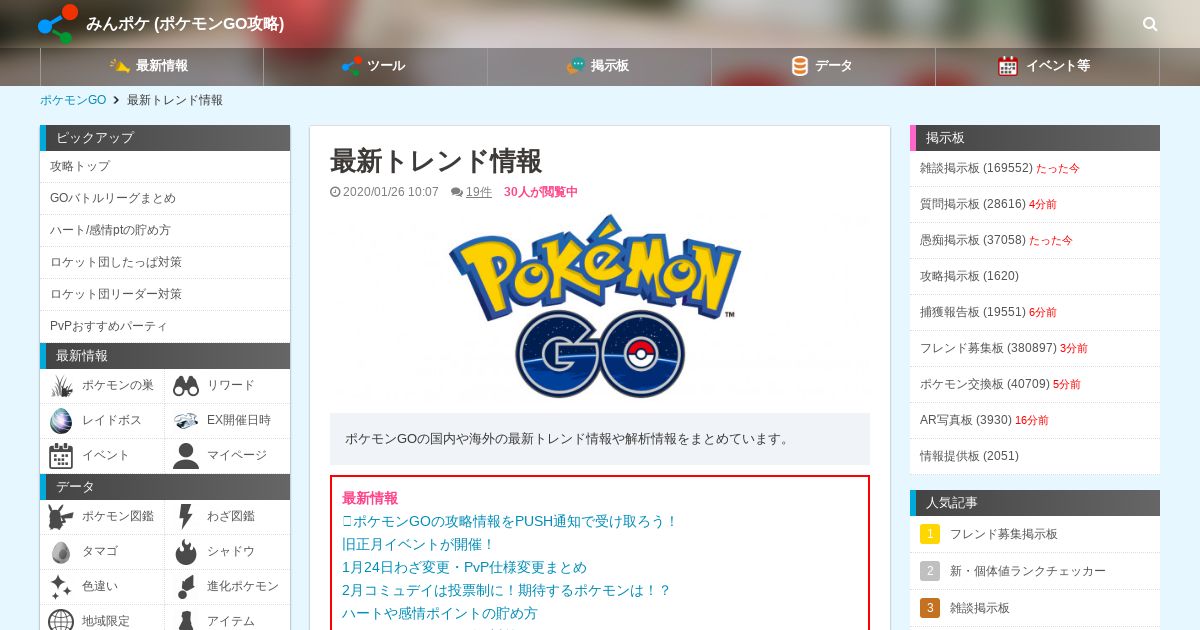
Task: Select the 2020/01/26 10:07 date text
Action: [x=391, y=192]
